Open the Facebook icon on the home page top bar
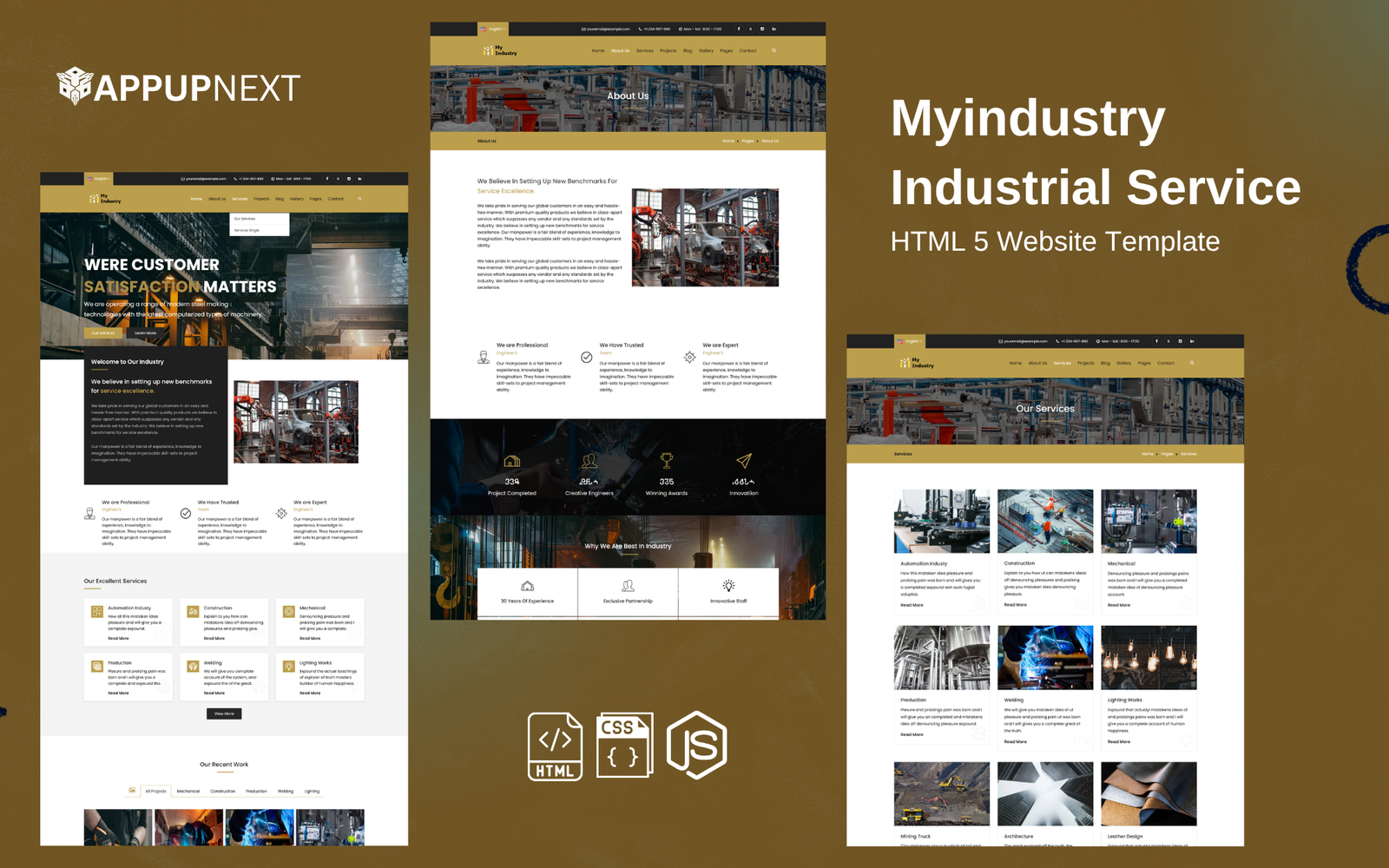 tap(327, 179)
